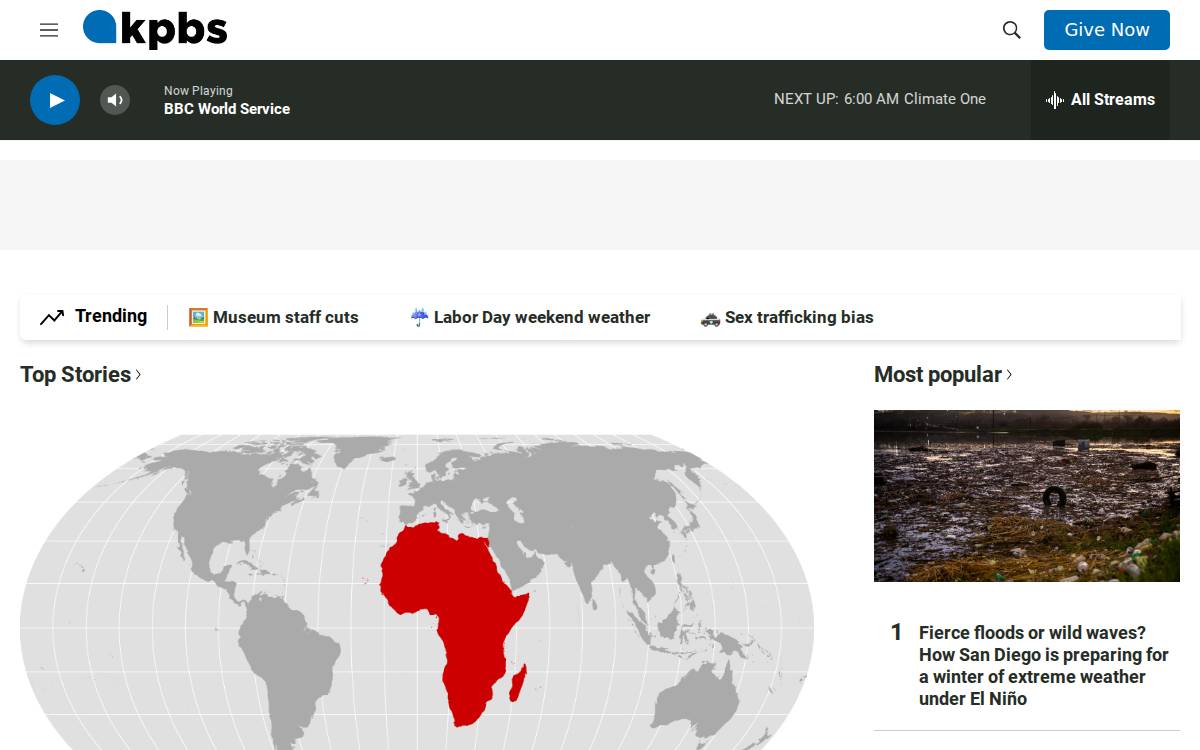
Task: Open the search magnifier icon
Action: [1012, 30]
